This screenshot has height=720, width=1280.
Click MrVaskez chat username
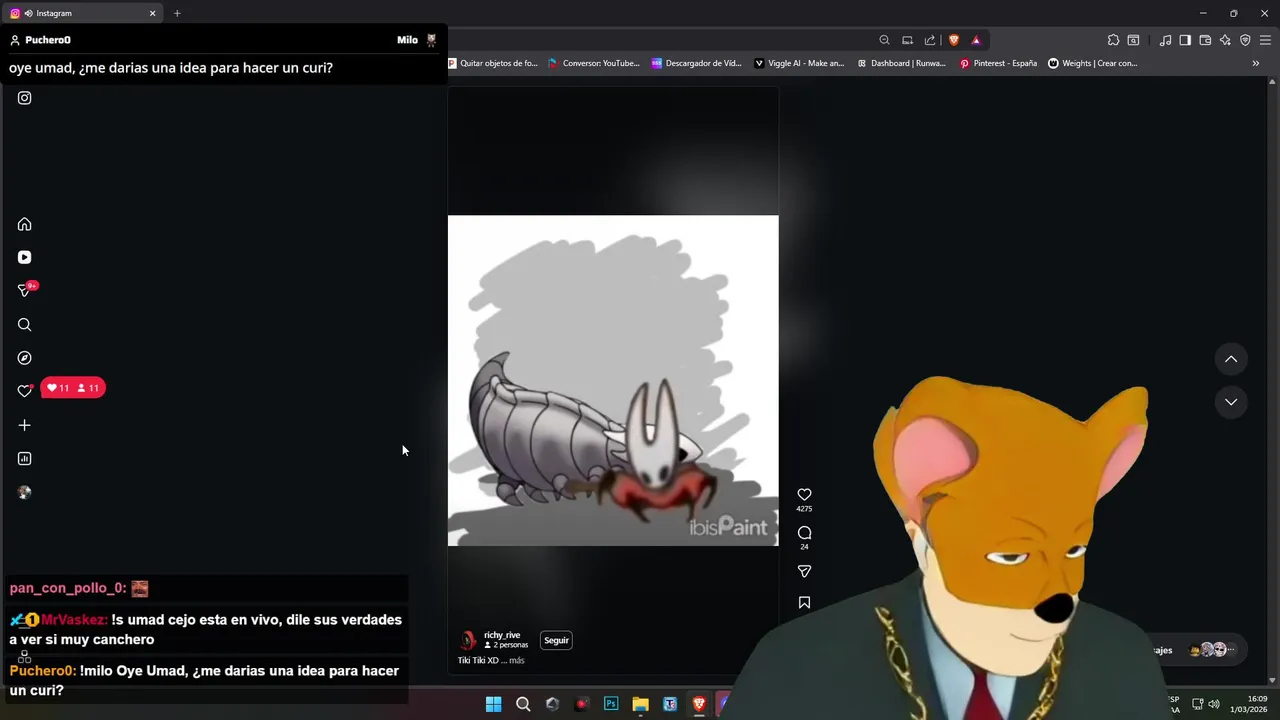[72, 620]
